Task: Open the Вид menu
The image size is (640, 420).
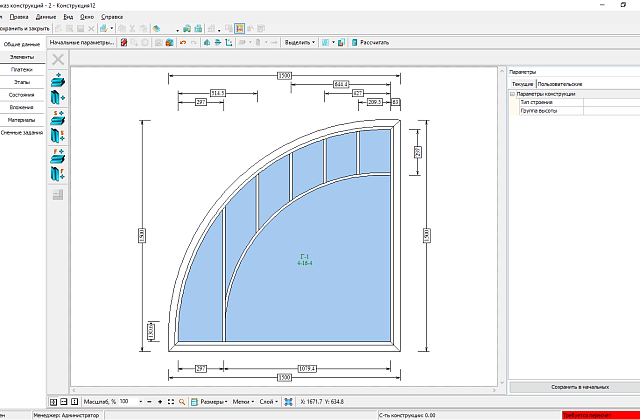Action: tap(68, 17)
